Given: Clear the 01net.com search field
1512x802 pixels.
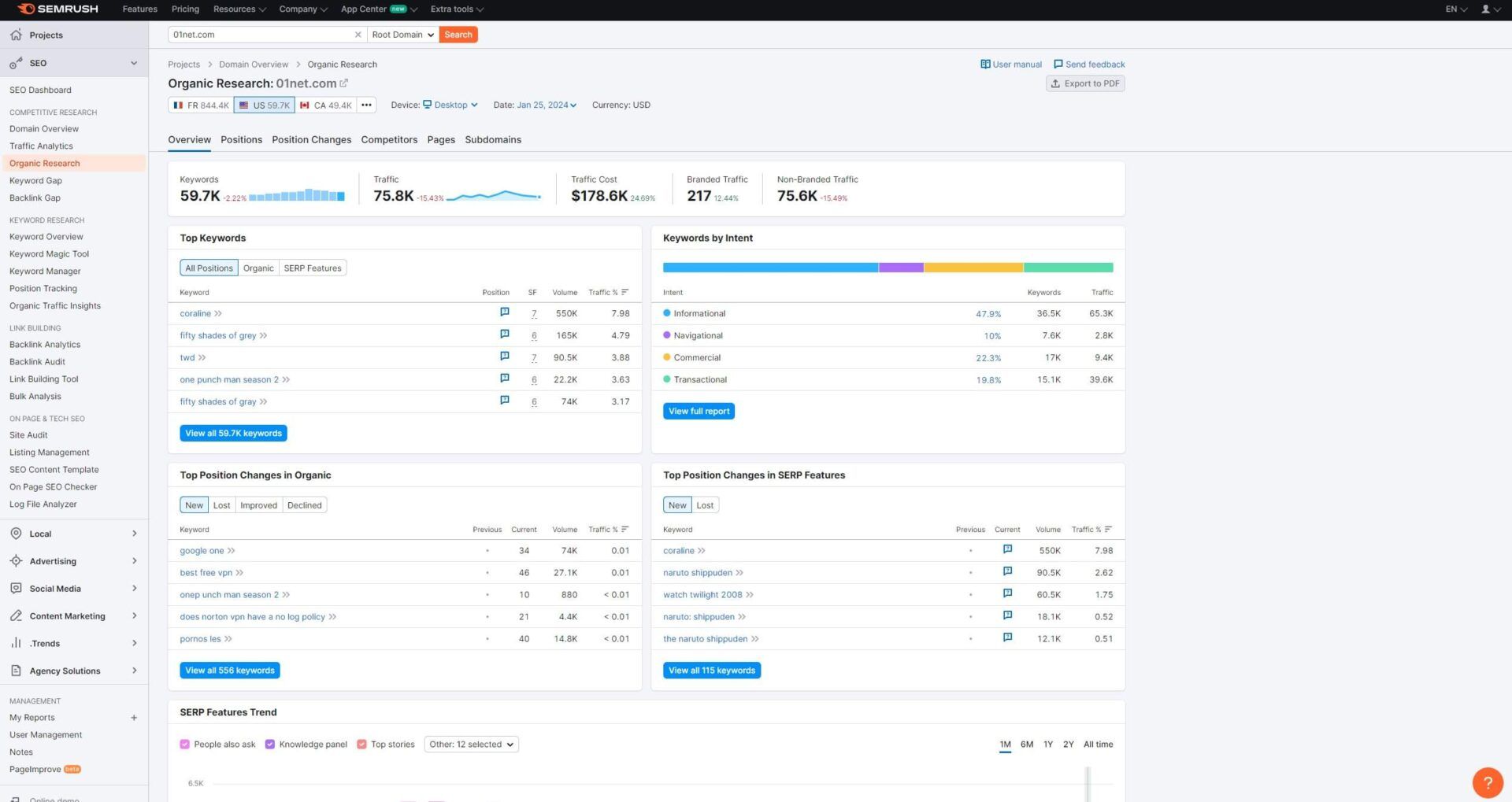Looking at the screenshot, I should click(358, 35).
